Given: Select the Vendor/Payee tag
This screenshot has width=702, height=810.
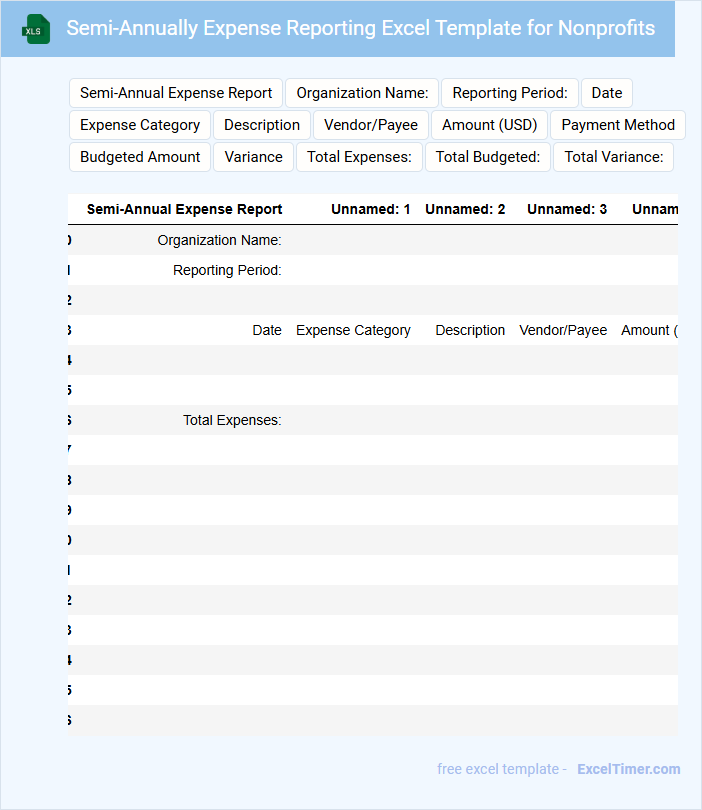Looking at the screenshot, I should 371,125.
